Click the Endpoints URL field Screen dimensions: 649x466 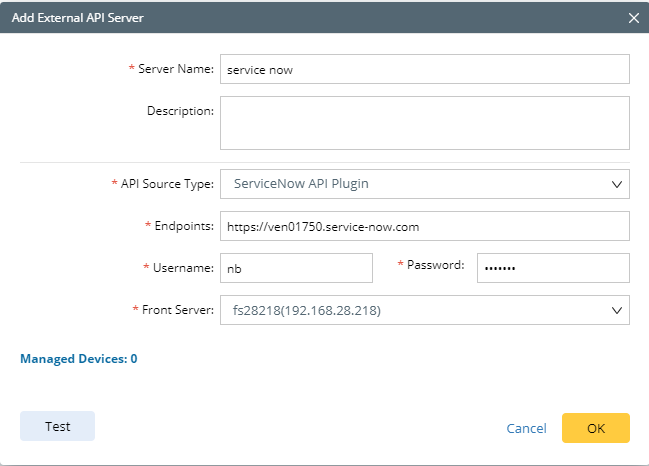(424, 226)
